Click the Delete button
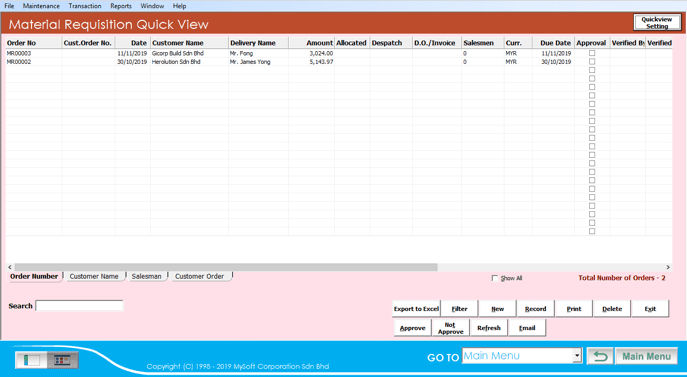687x377 pixels. tap(612, 309)
